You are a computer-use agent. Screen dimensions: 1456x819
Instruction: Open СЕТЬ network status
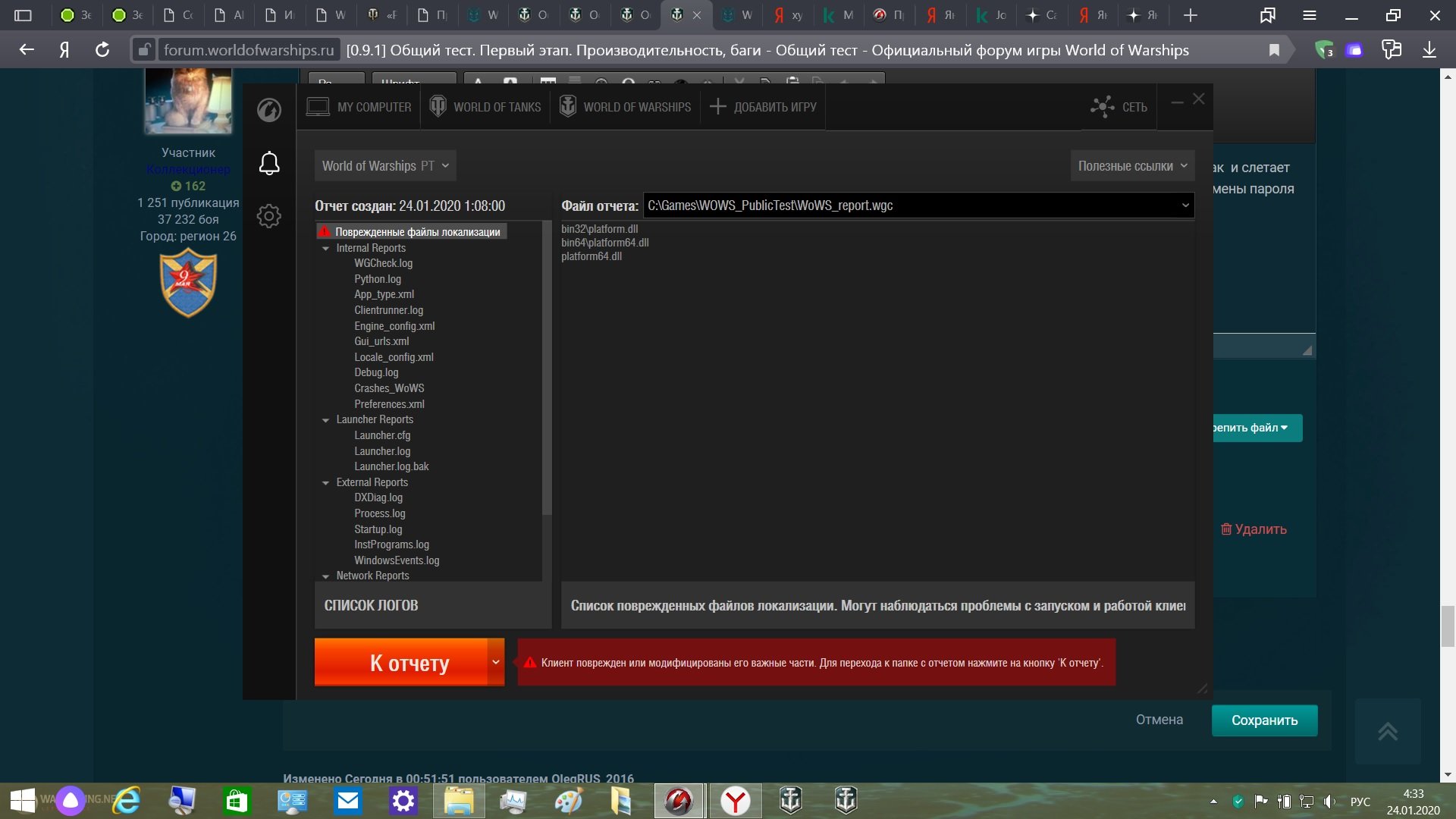[x=1119, y=107]
